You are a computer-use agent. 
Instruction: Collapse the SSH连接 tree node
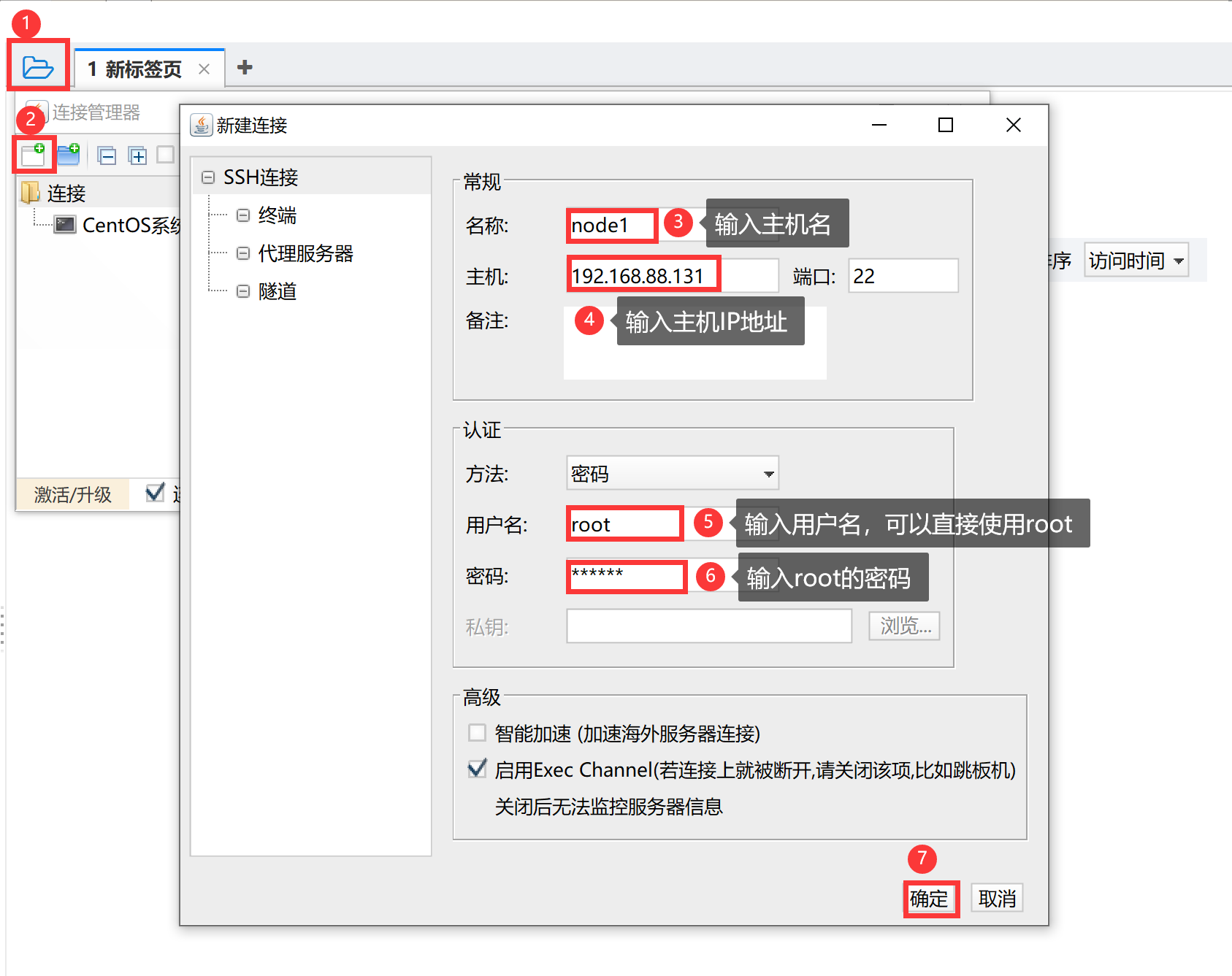tap(208, 177)
